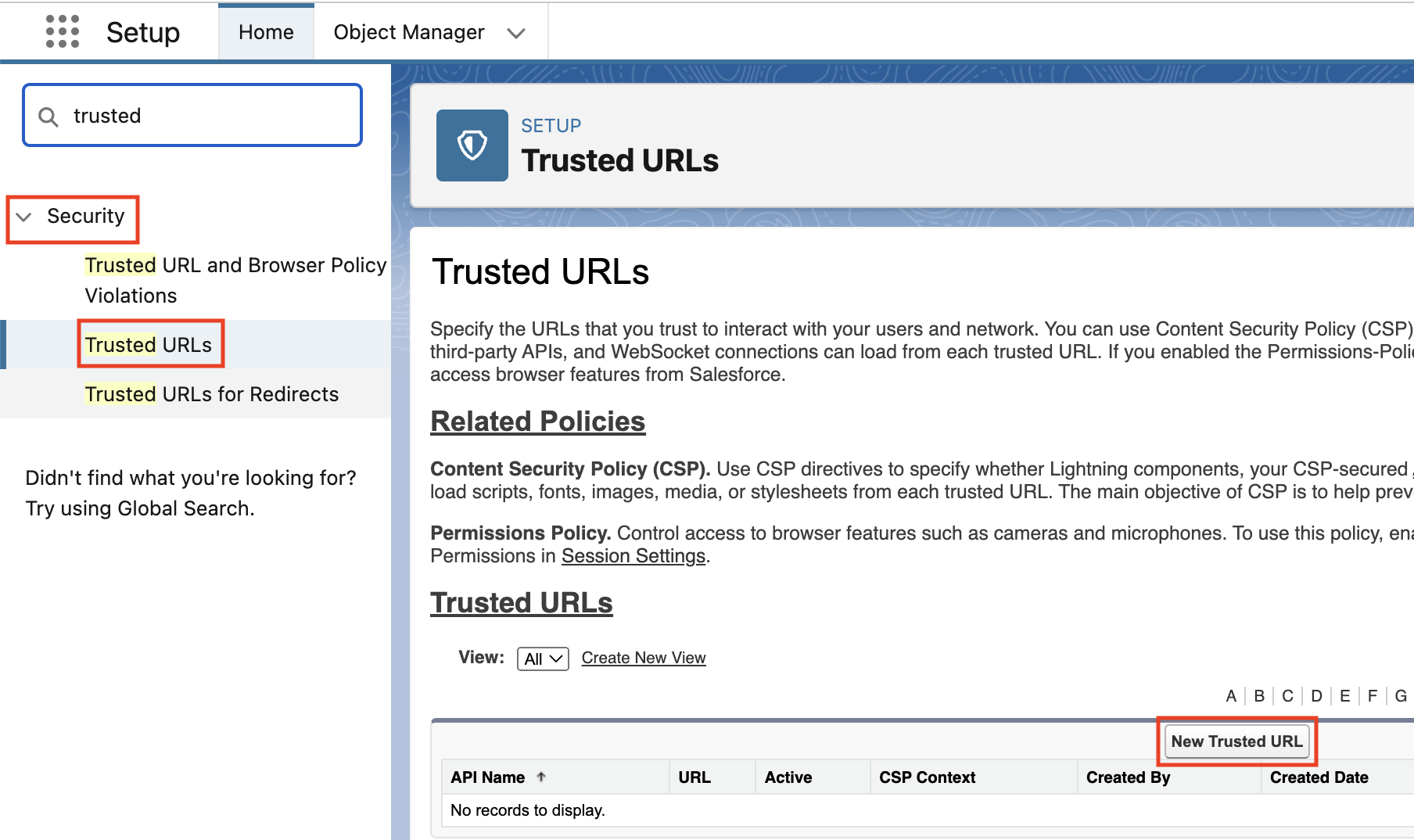Click the Quick Find search field
Image resolution: width=1414 pixels, height=840 pixels.
click(192, 116)
